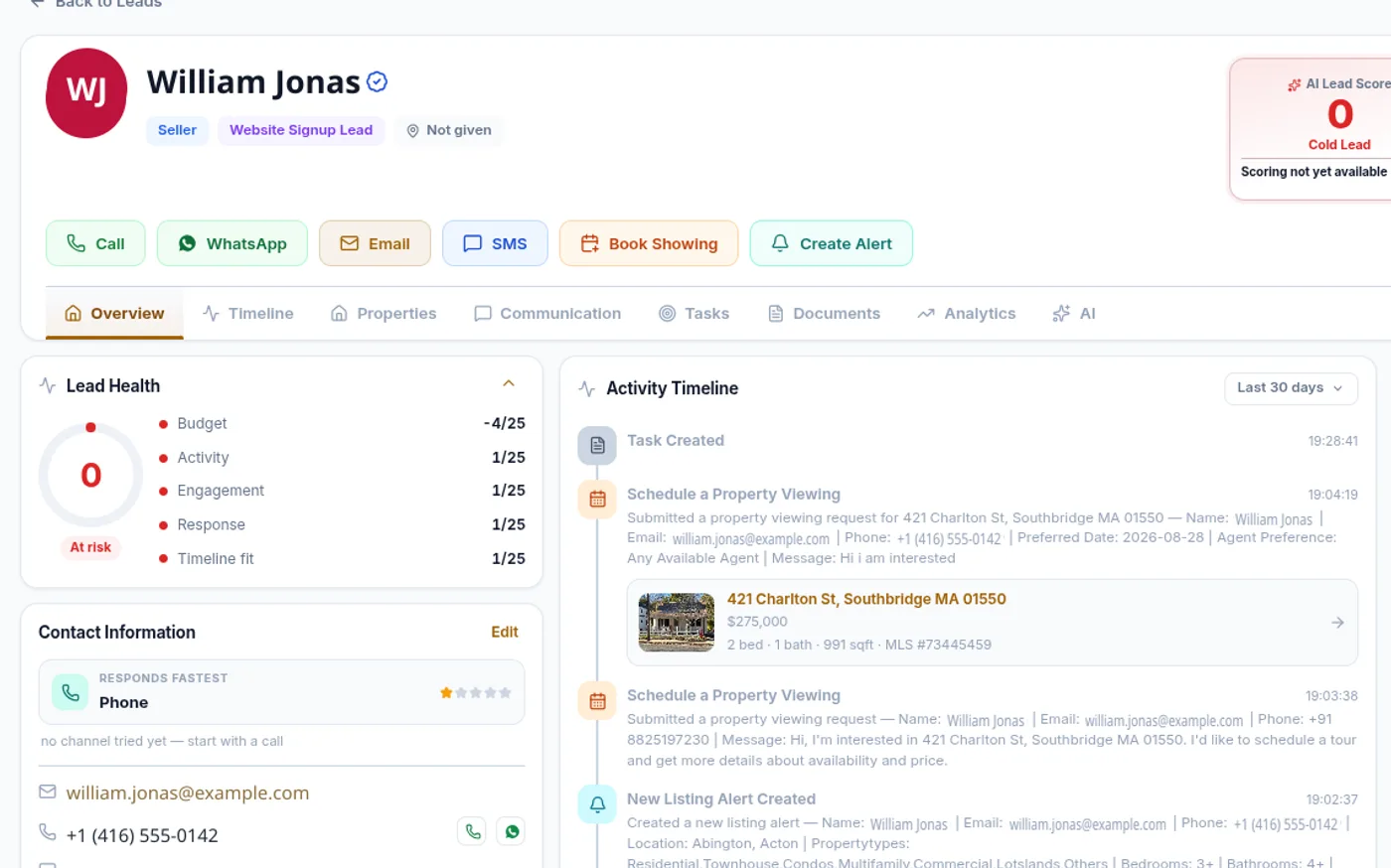The height and width of the screenshot is (868, 1391).
Task: Click the Call button
Action: tap(95, 243)
